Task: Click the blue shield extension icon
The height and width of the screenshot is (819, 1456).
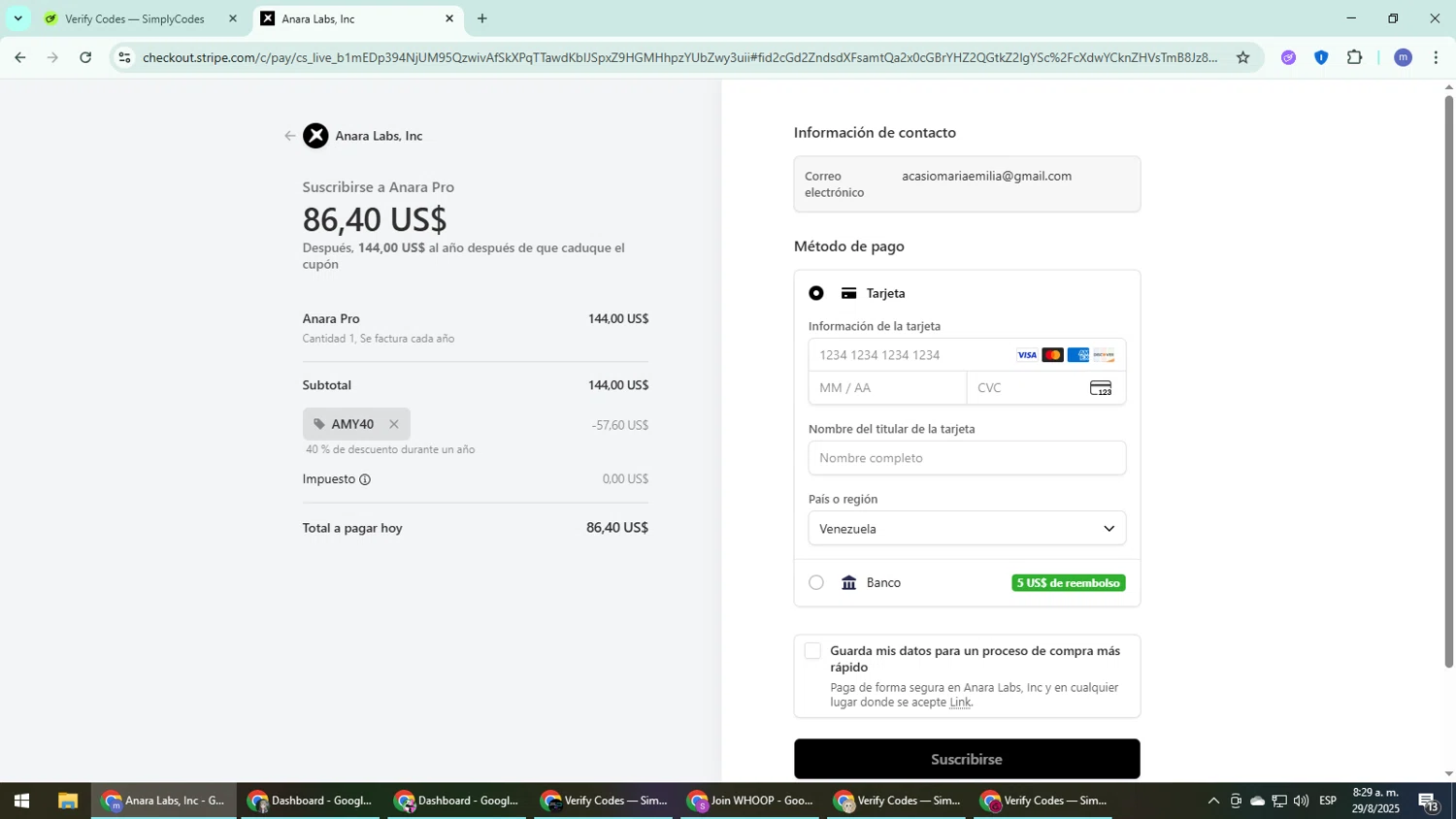Action: click(1321, 57)
